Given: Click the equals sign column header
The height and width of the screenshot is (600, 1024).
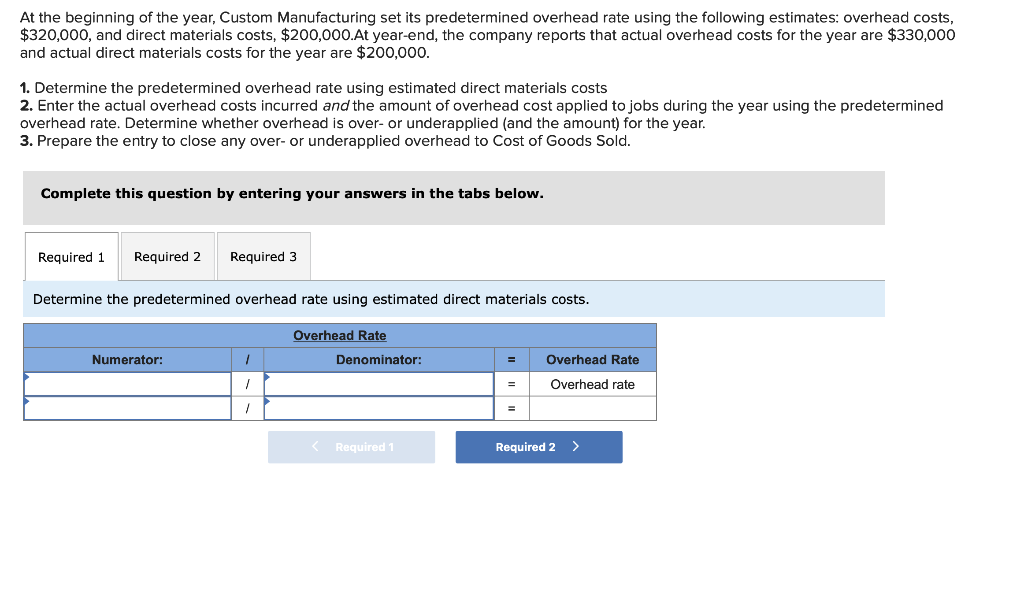Looking at the screenshot, I should [510, 359].
